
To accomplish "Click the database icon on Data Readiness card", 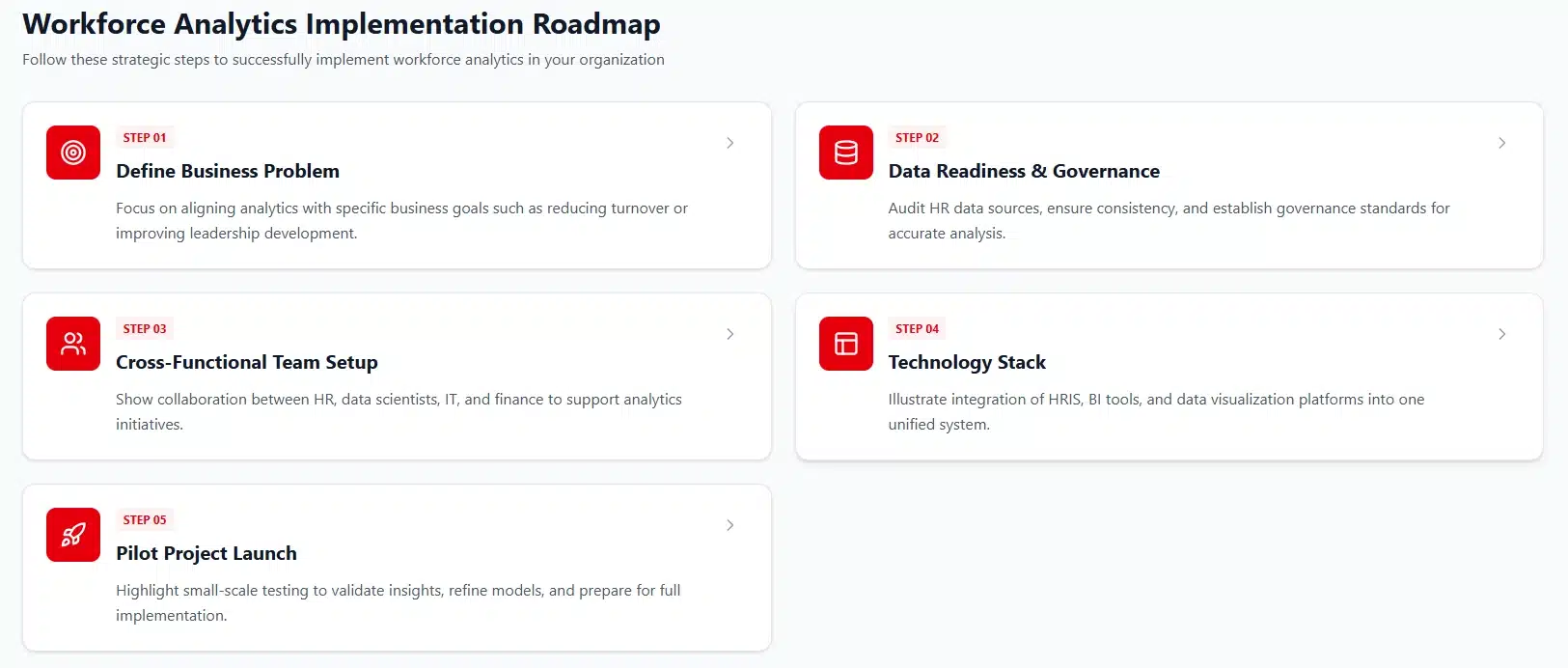I will (844, 153).
